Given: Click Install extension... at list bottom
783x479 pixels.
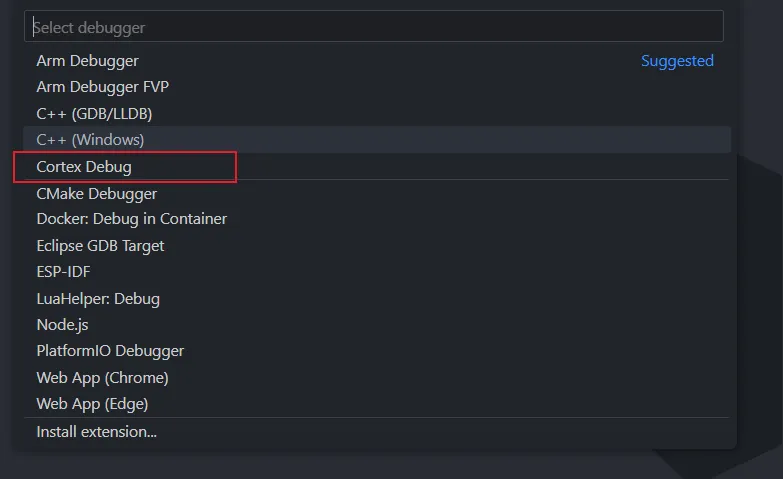Looking at the screenshot, I should (96, 432).
